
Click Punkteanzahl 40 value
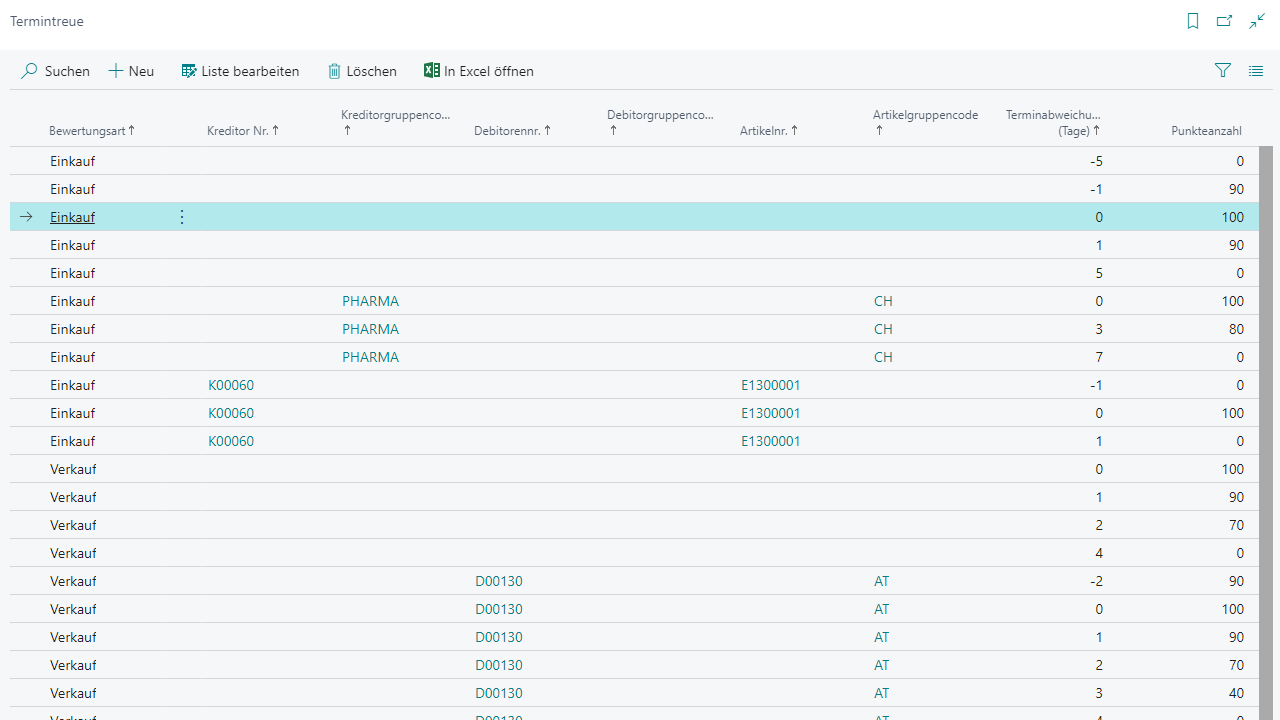[x=1237, y=693]
